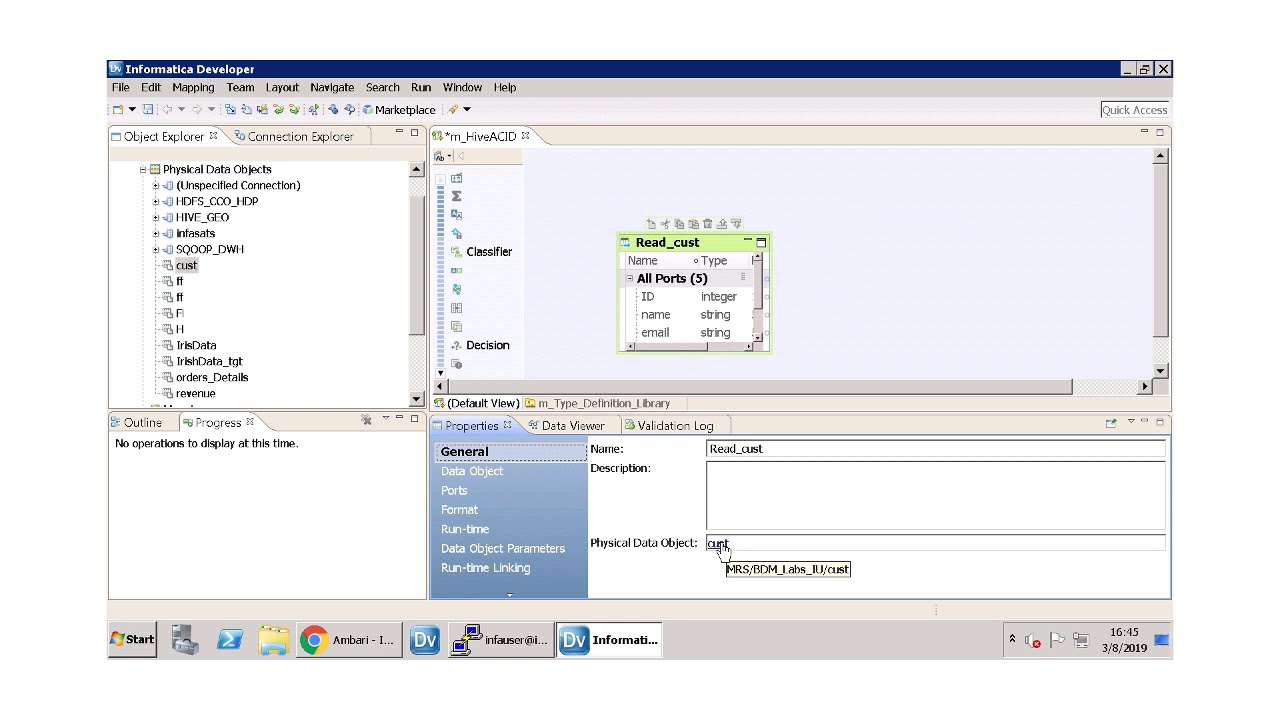Expand the infasats connection node
1280x720 pixels.
click(155, 234)
